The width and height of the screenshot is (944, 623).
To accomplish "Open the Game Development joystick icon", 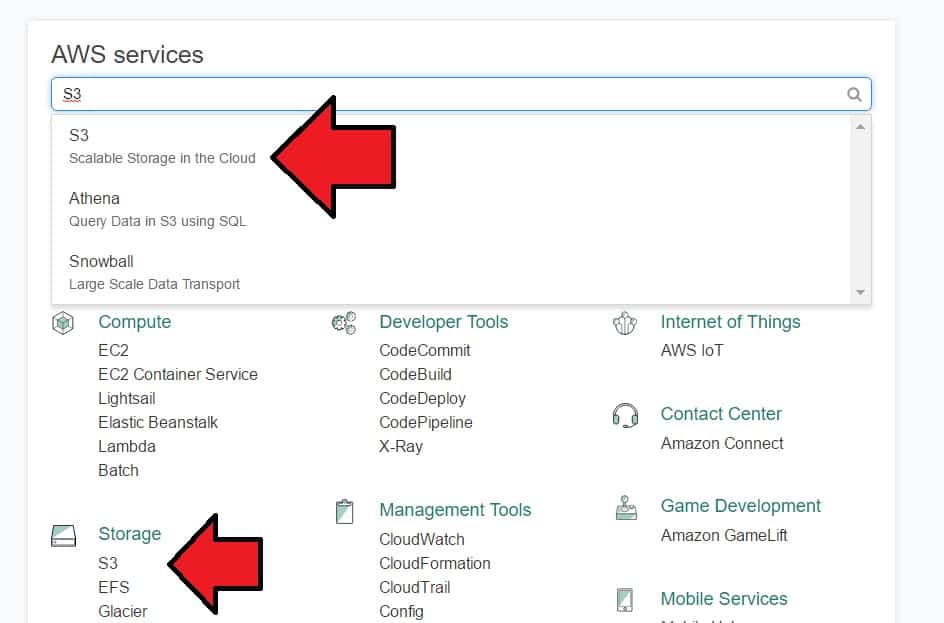I will (626, 507).
